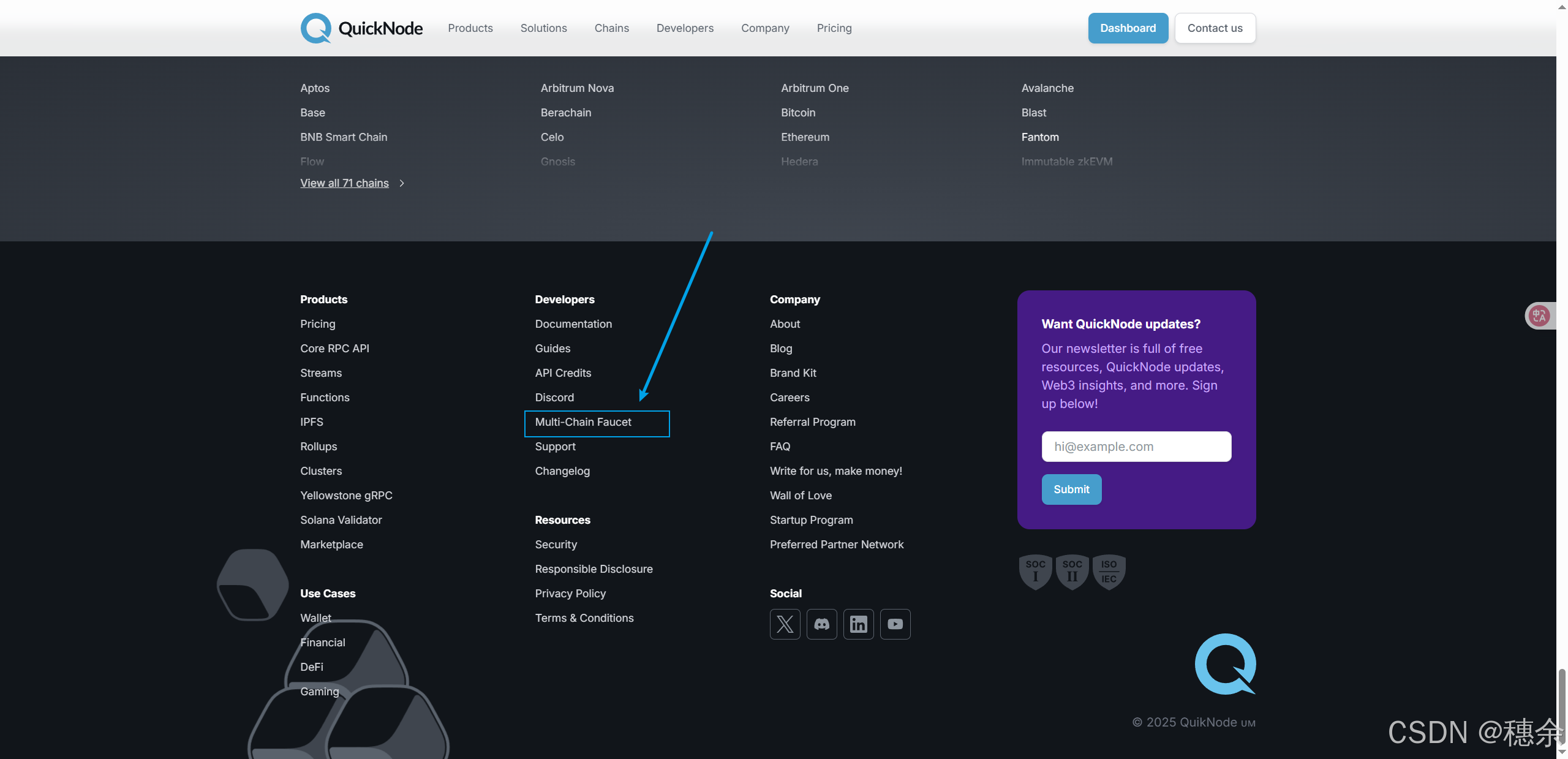
Task: Focus the newsletter email input field
Action: coord(1136,447)
